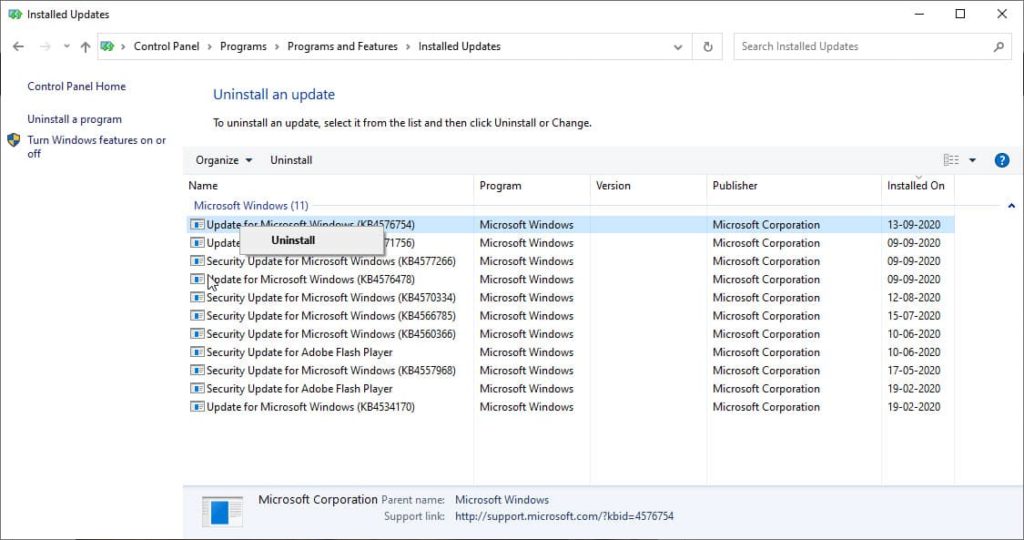Screen dimensions: 1024x540
Task: Close the Installed Updates window
Action: [x=1001, y=14]
